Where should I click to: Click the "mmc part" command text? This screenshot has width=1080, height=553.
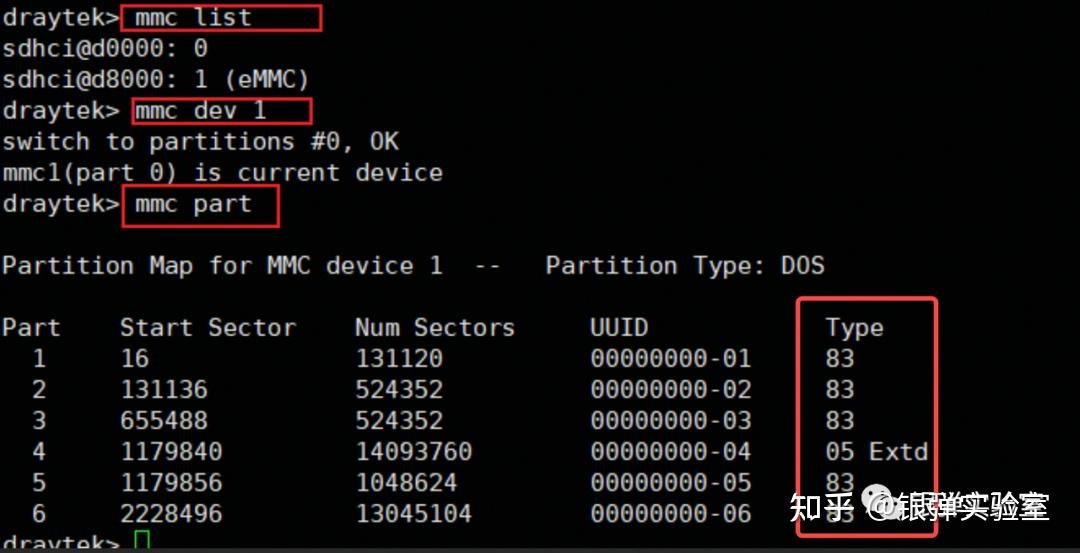[x=200, y=204]
